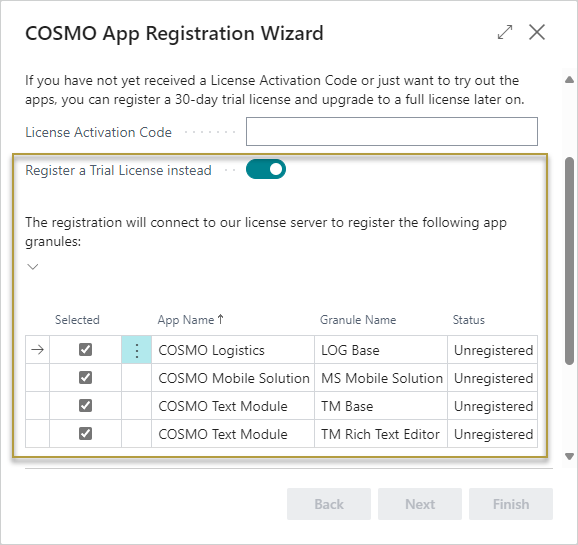
Task: Click the Finish button
Action: (511, 504)
